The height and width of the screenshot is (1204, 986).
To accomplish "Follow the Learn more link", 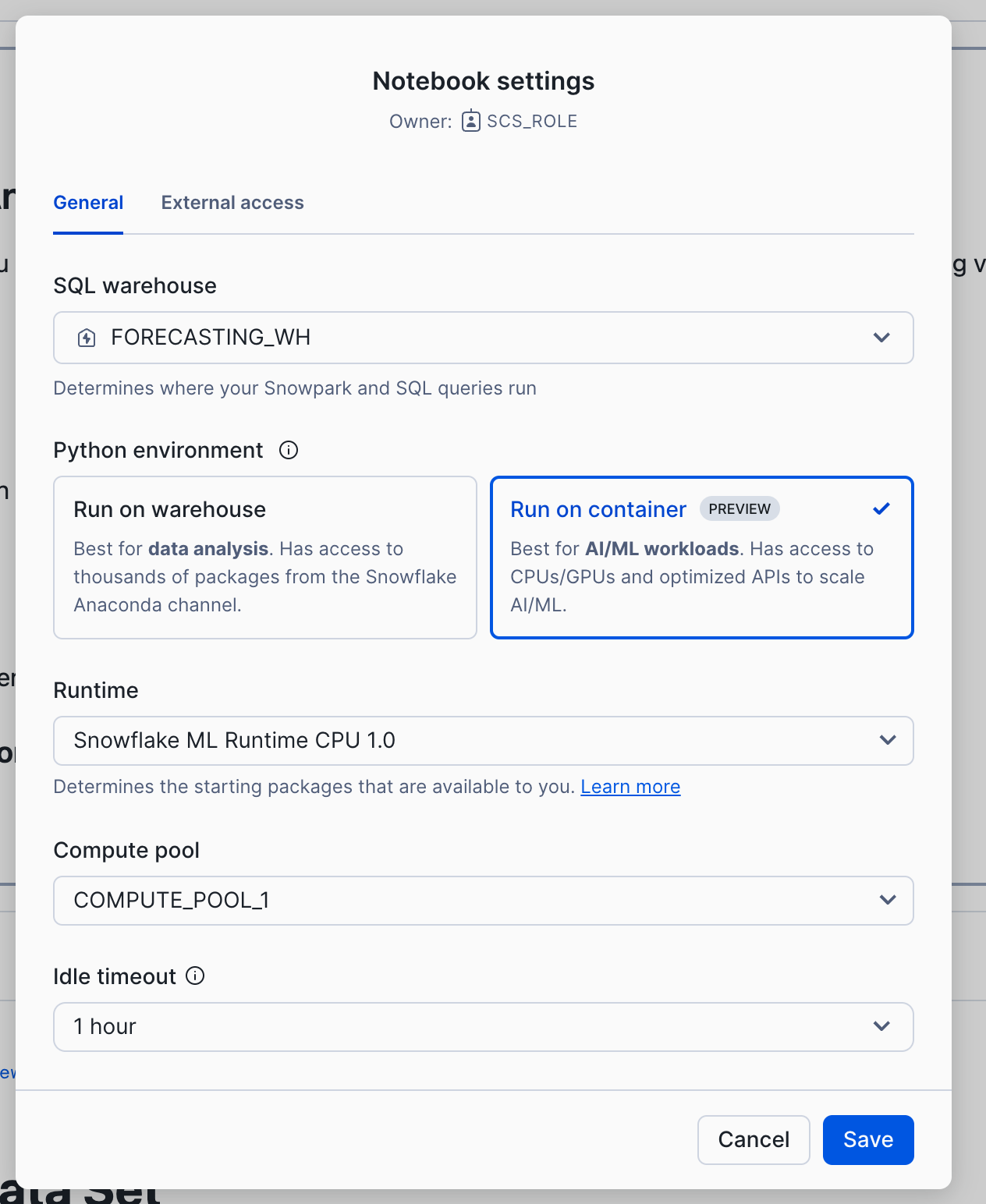I will pos(630,787).
